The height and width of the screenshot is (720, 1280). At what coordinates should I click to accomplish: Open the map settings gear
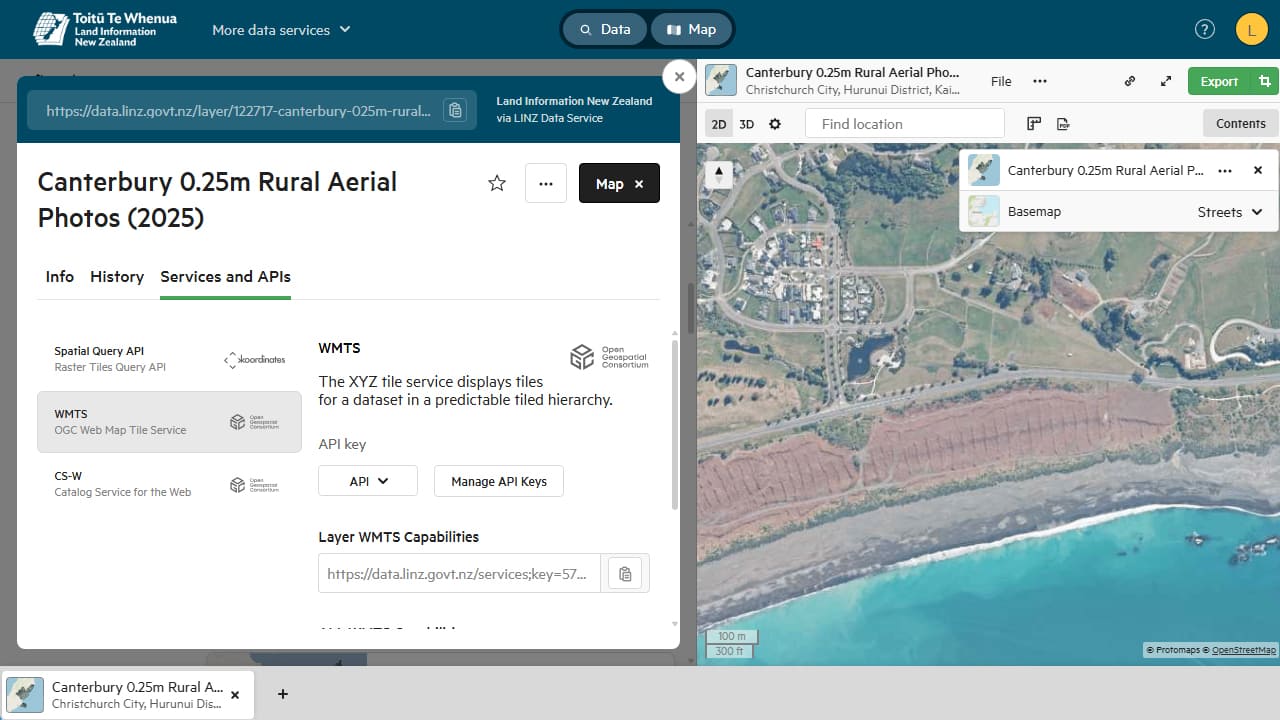point(775,124)
